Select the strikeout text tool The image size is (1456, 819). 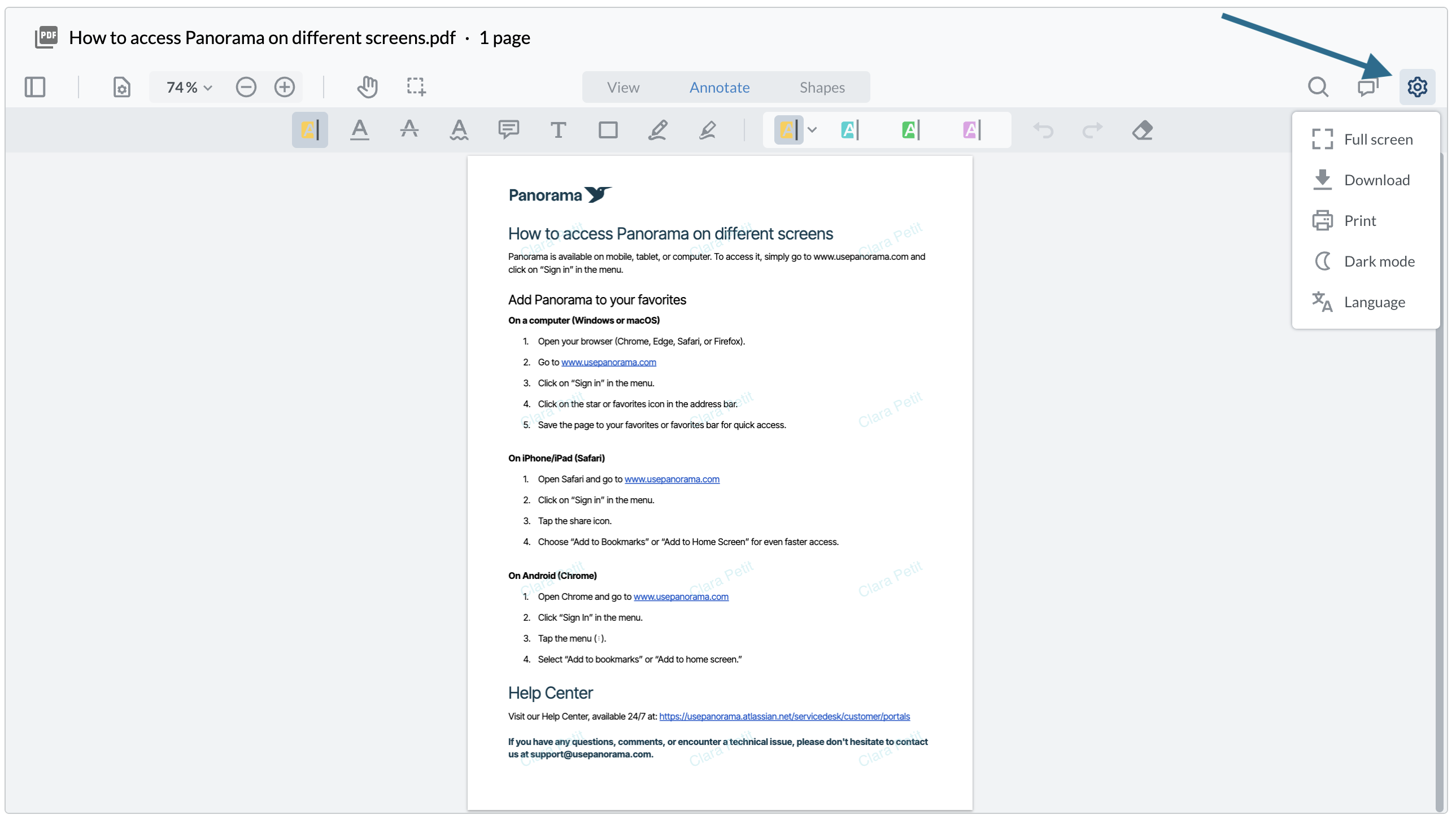[409, 130]
